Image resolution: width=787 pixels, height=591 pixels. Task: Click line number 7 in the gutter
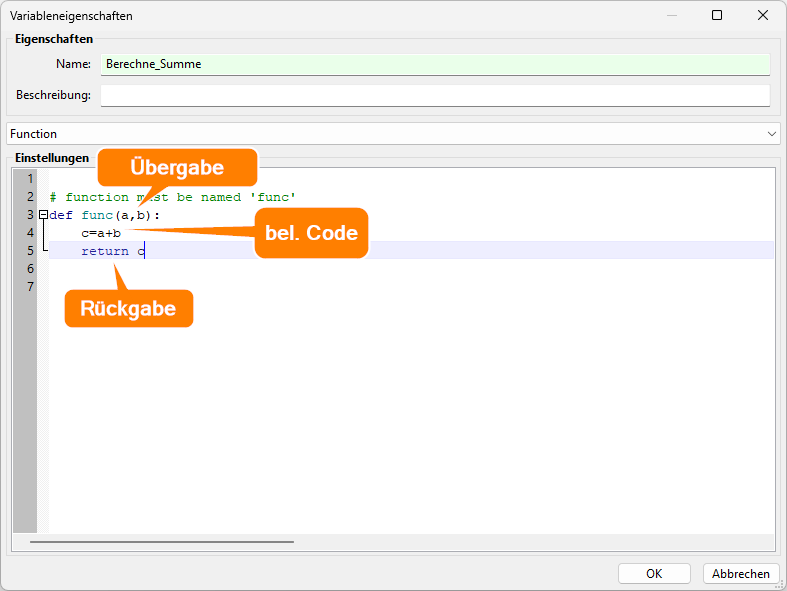pos(31,287)
